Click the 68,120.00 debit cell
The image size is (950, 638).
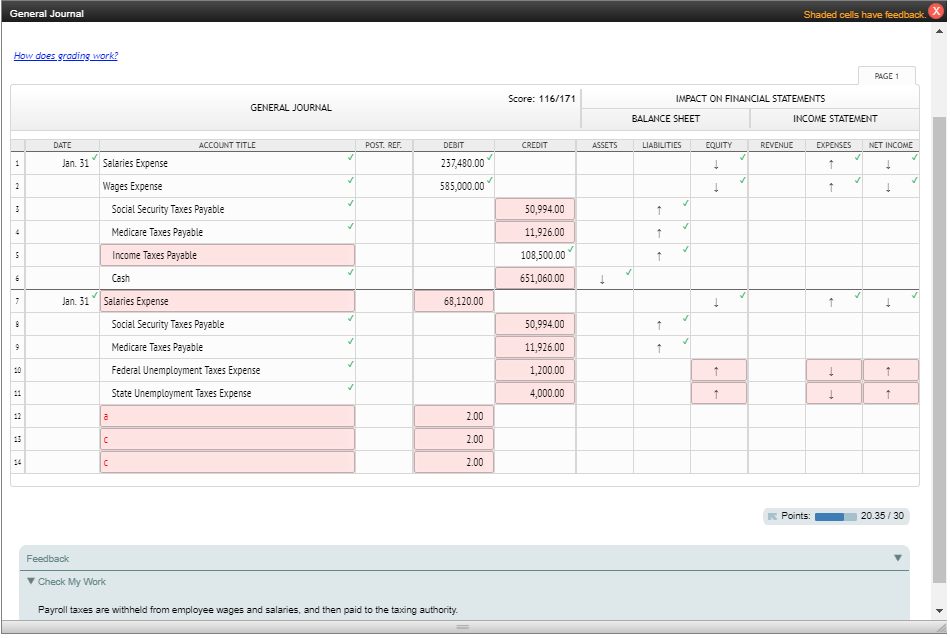point(454,301)
